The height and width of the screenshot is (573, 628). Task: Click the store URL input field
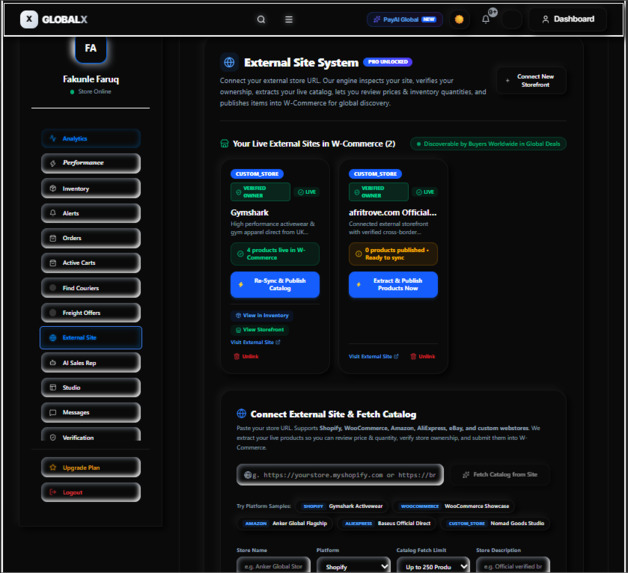coord(340,475)
